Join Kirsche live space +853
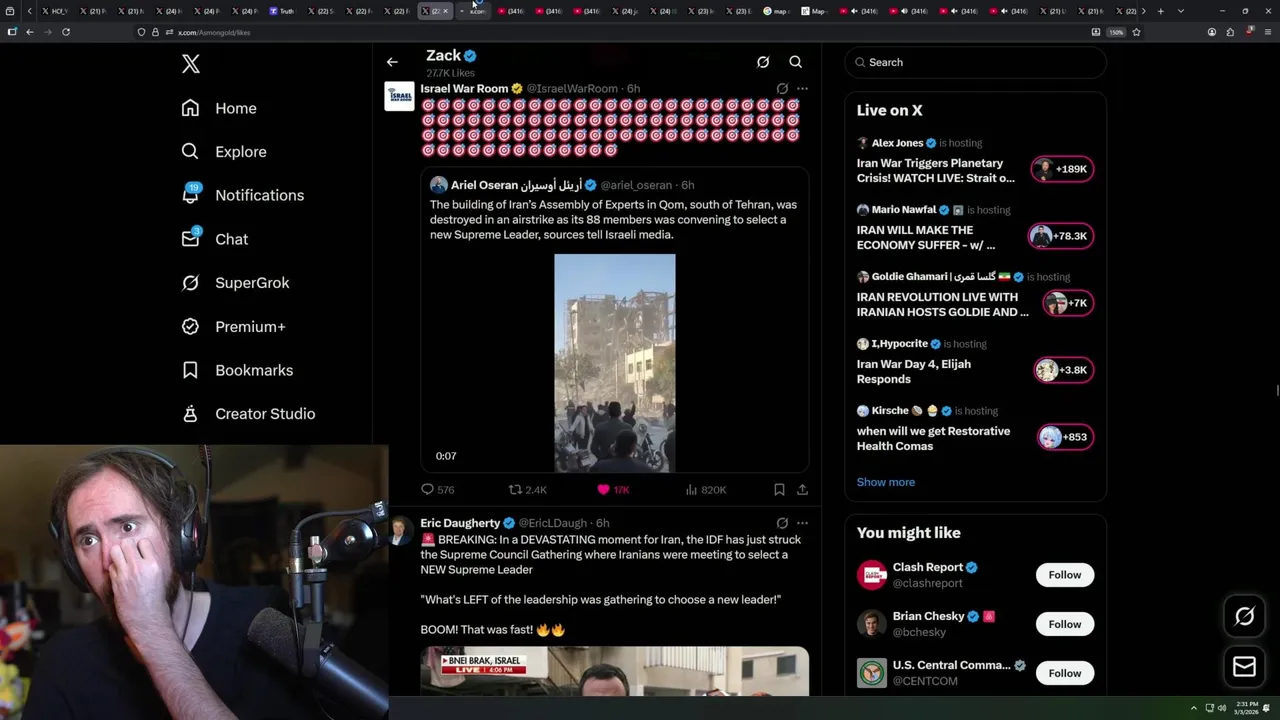This screenshot has width=1280, height=720. click(1064, 437)
